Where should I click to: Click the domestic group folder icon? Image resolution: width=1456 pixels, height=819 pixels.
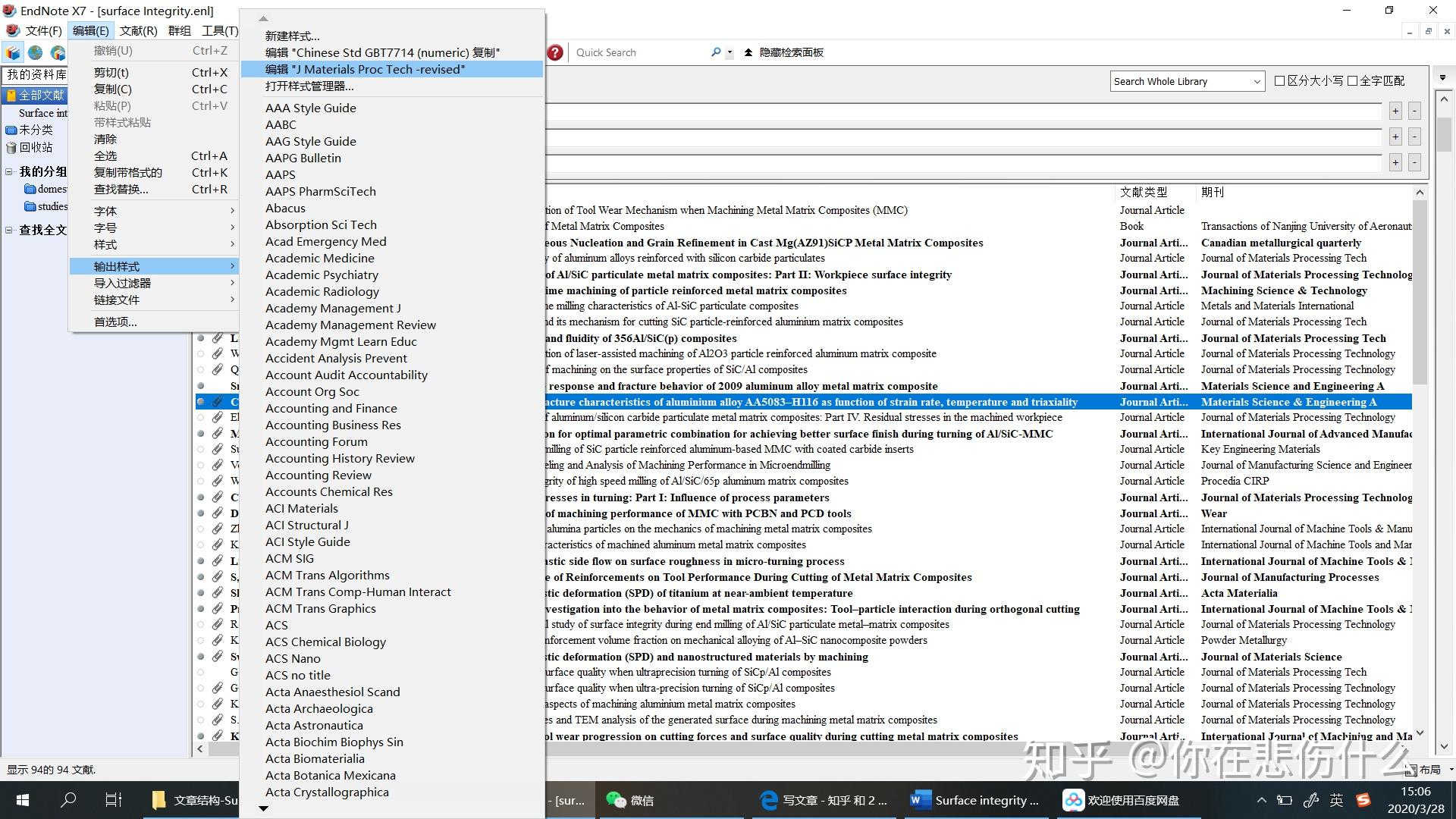coord(30,189)
